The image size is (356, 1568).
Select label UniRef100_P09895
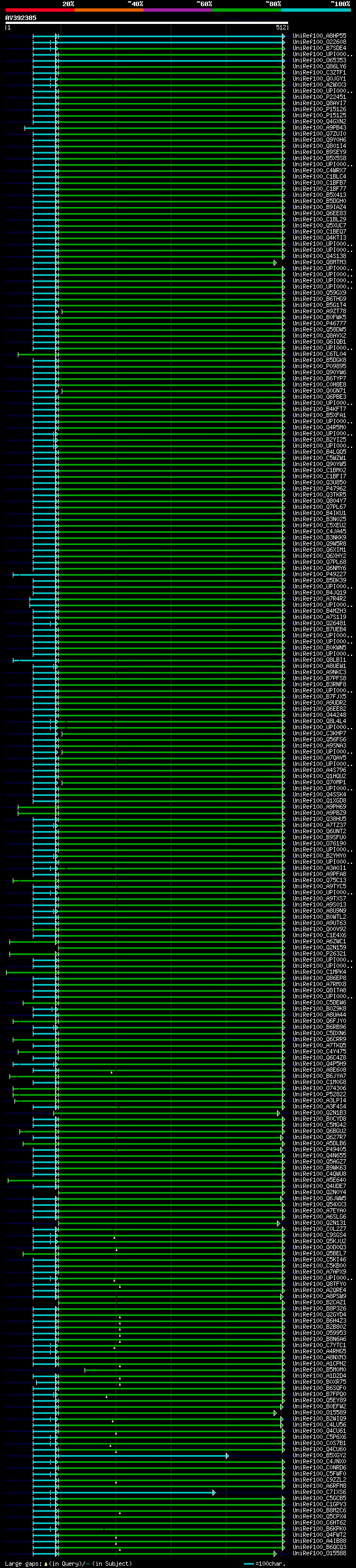click(x=319, y=367)
